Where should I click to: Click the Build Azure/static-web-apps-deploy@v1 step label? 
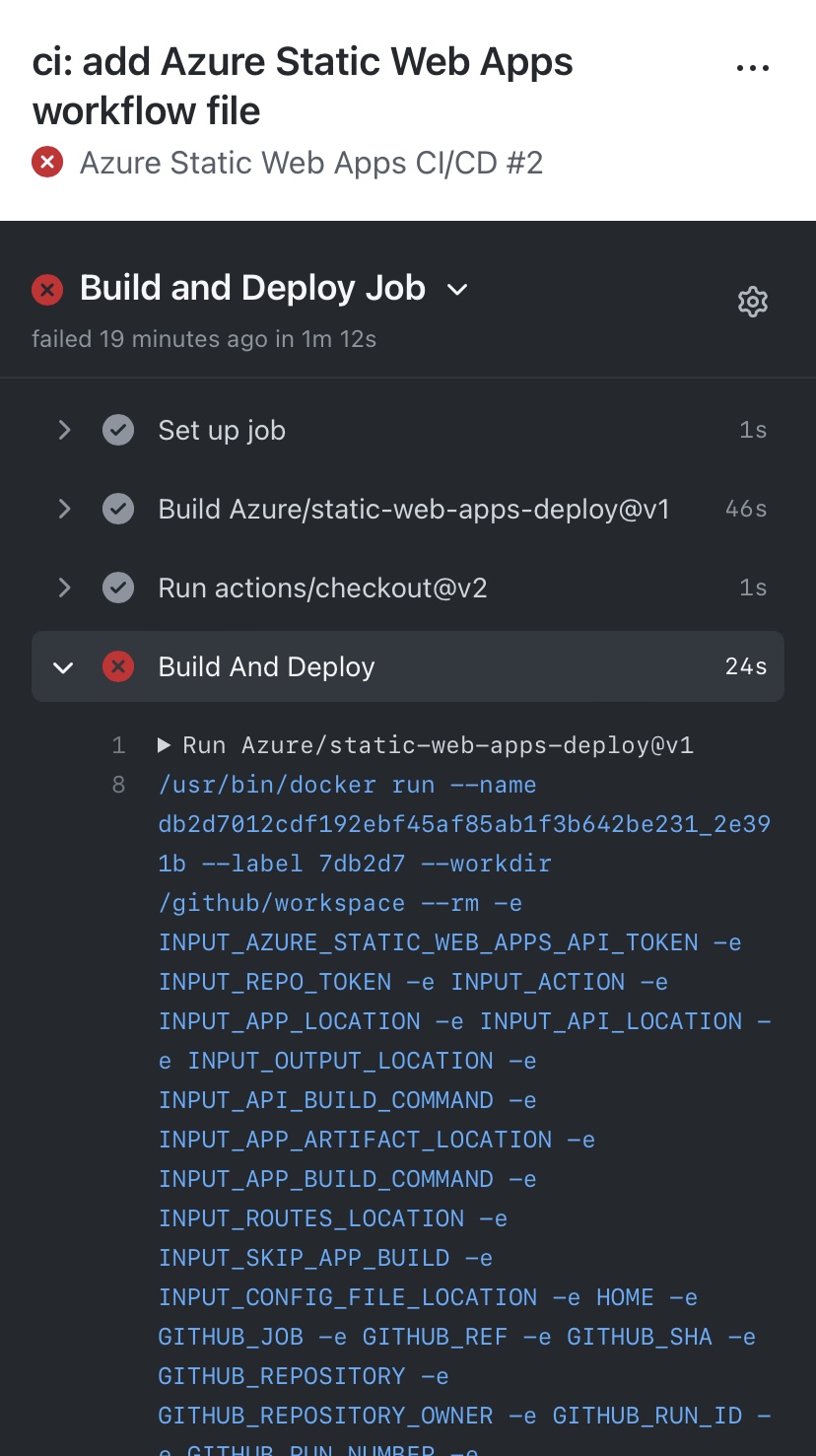414,510
